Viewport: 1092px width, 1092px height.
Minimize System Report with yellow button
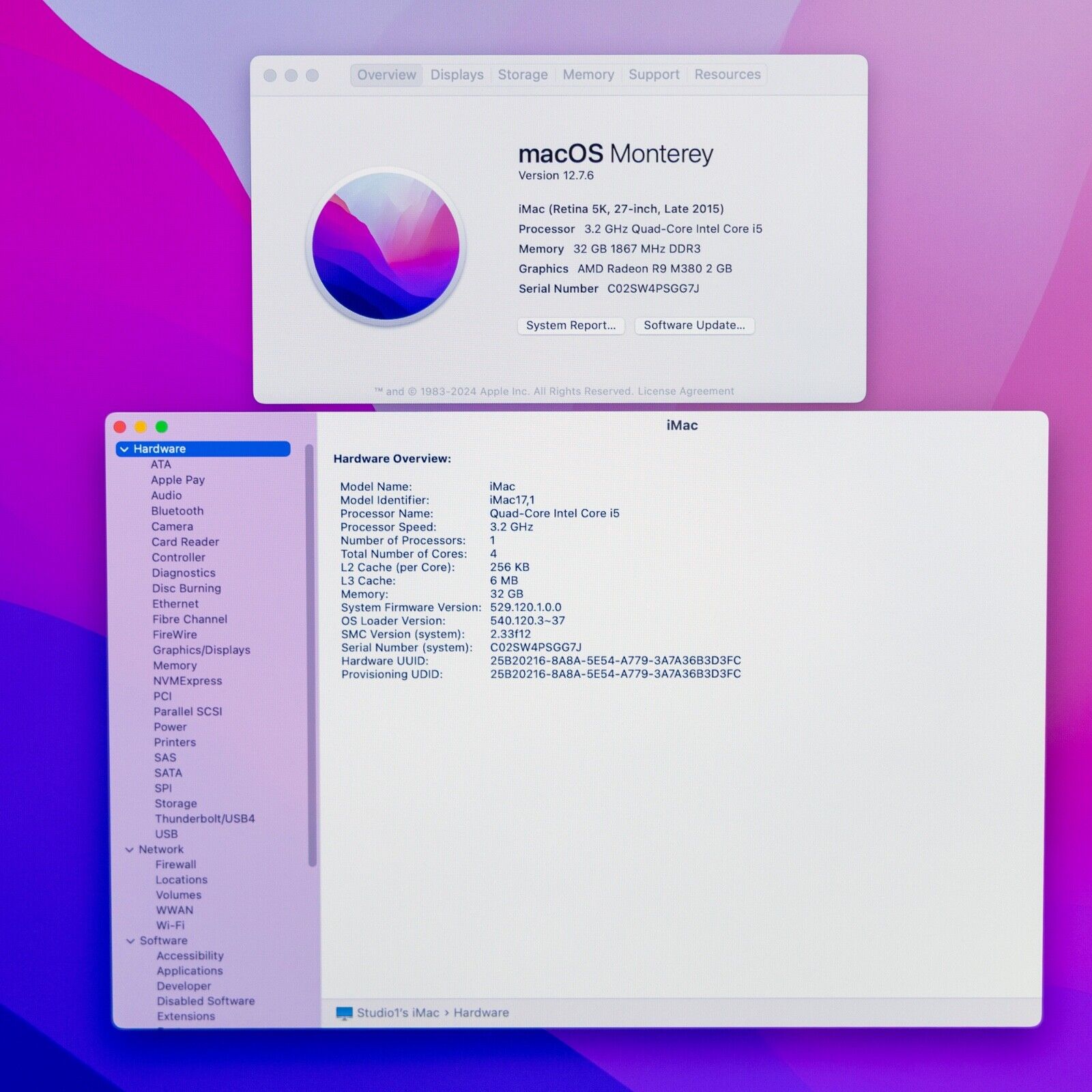141,427
